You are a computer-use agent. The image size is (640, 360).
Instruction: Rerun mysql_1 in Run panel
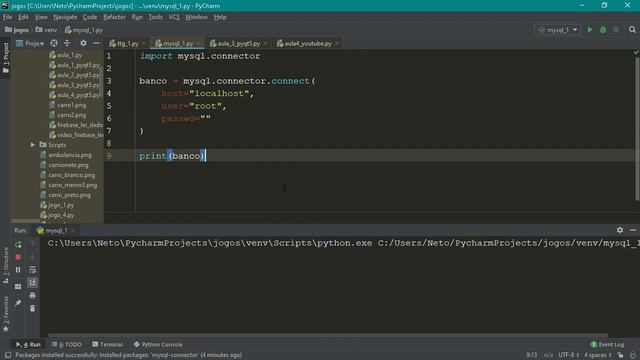(18, 244)
